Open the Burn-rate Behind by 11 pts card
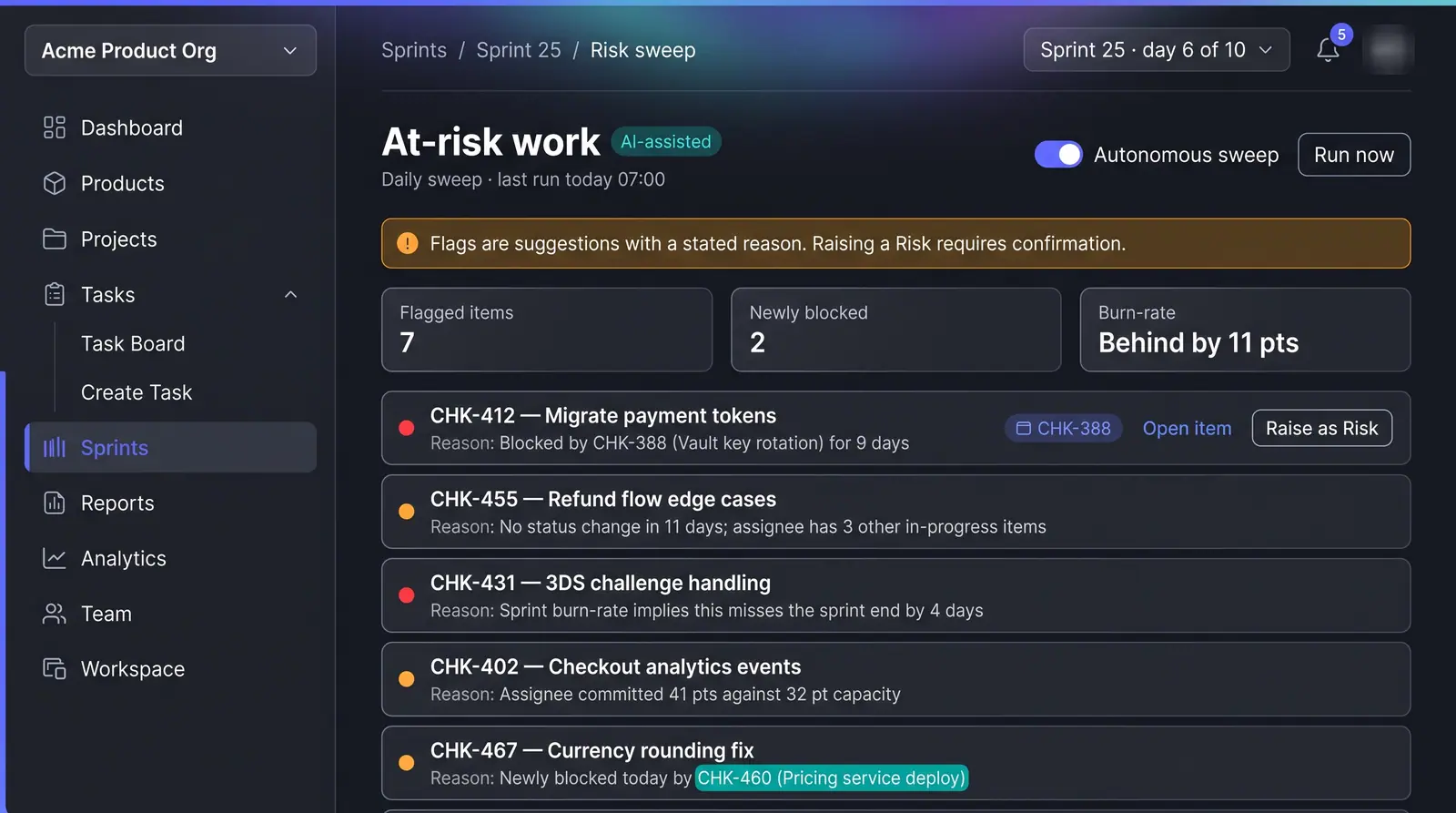Viewport: 1456px width, 813px height. pyautogui.click(x=1245, y=330)
